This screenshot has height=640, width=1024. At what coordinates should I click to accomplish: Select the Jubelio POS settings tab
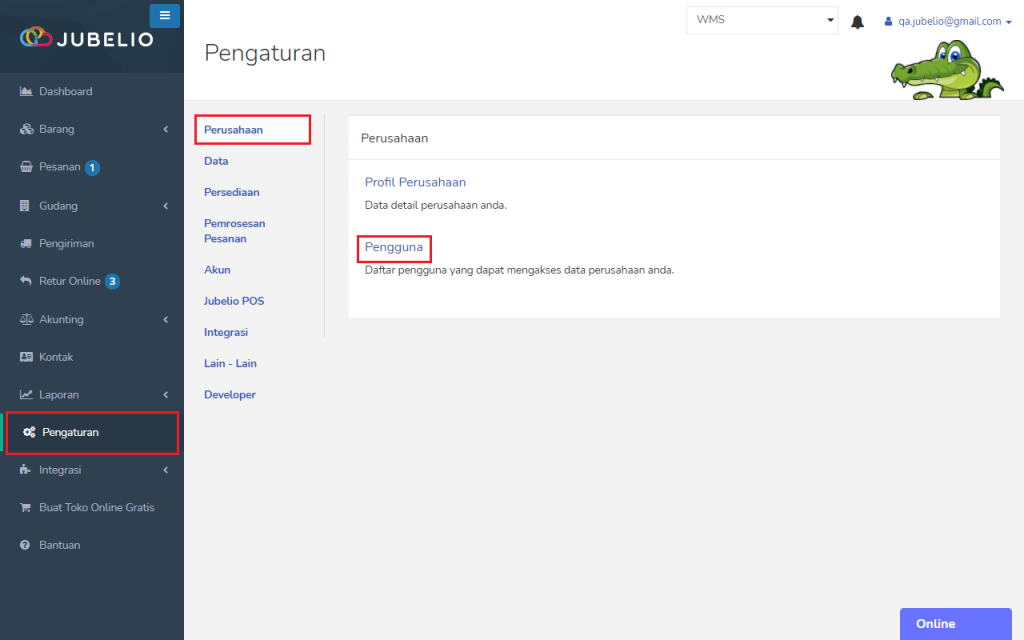pyautogui.click(x=234, y=301)
